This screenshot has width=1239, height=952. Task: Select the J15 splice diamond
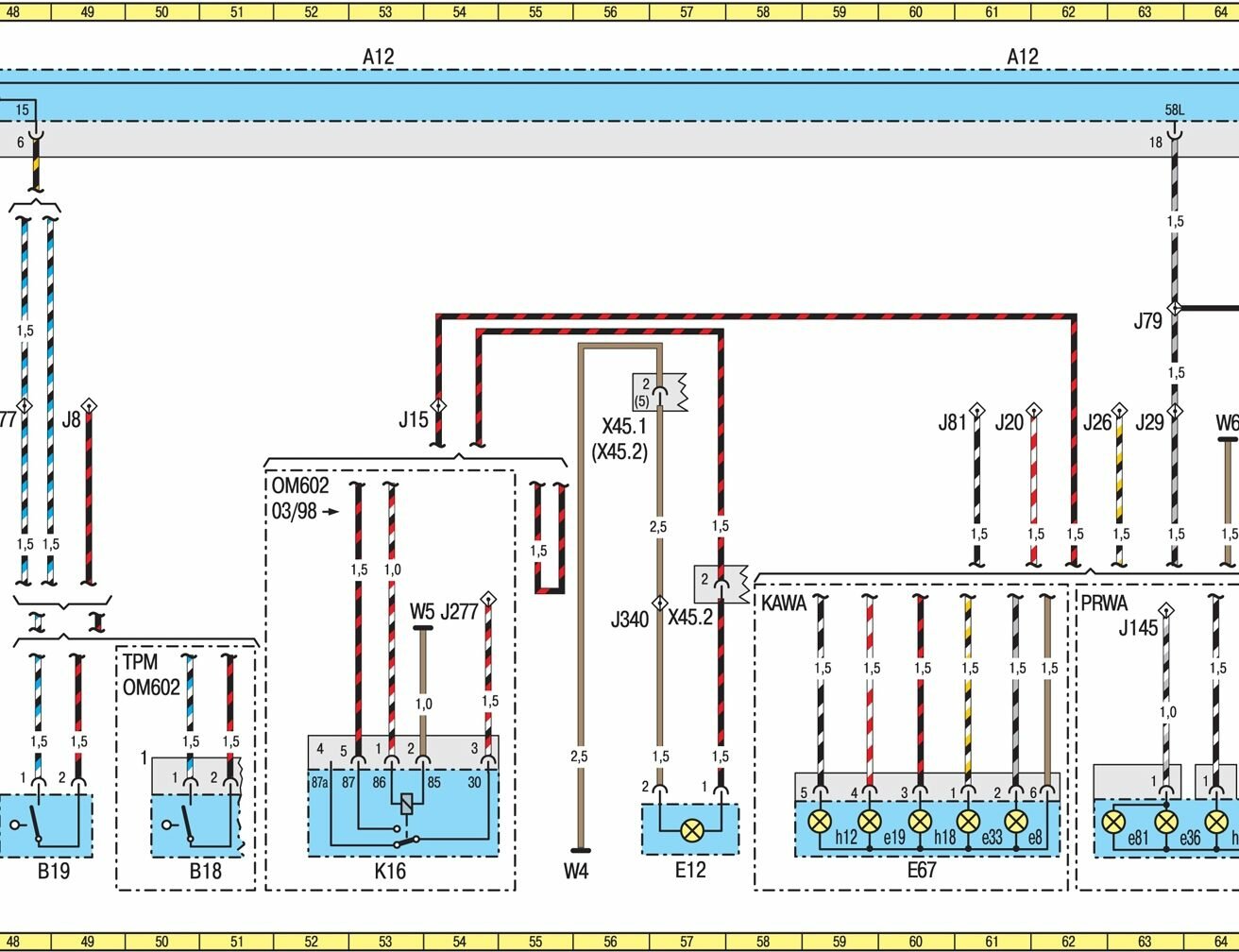point(438,406)
